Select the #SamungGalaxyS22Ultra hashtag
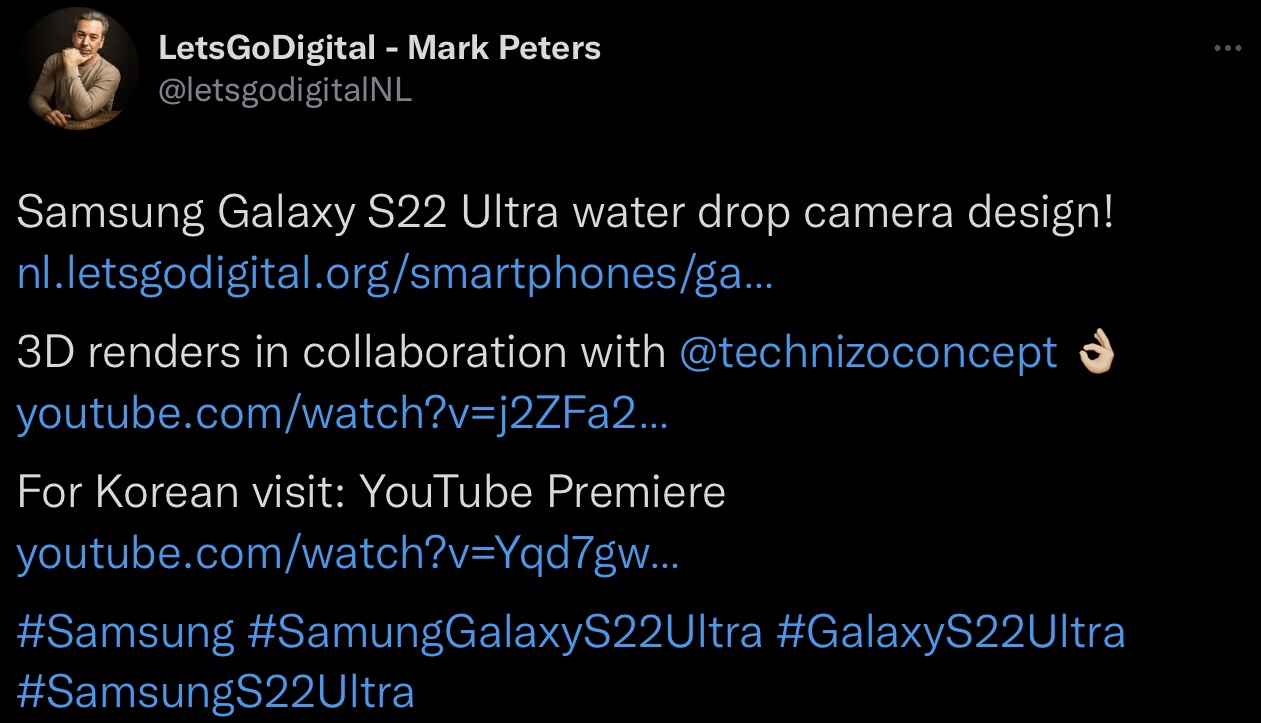1261x723 pixels. pyautogui.click(x=505, y=632)
